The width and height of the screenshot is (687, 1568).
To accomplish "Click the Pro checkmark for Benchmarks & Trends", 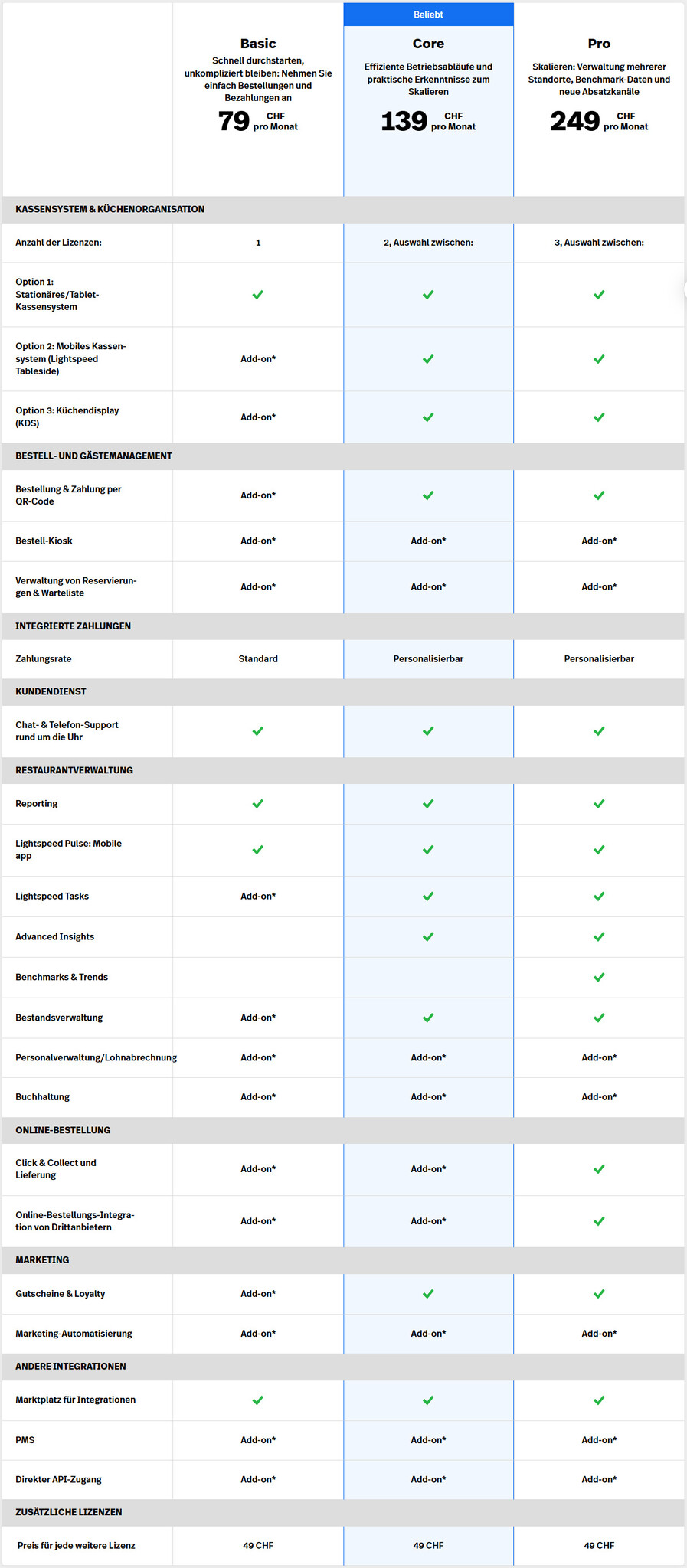I will point(599,977).
